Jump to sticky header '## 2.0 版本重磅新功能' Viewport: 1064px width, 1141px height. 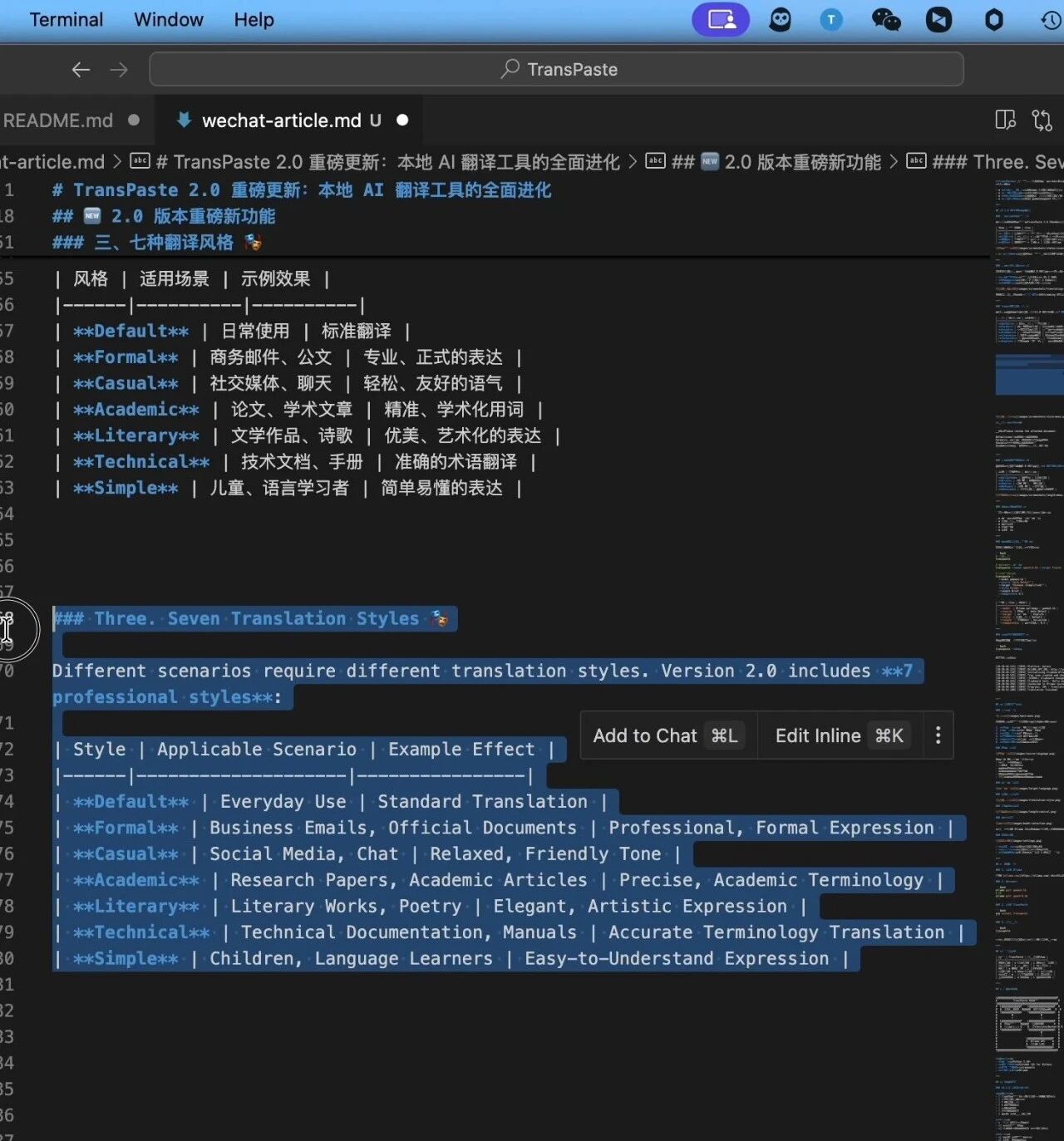pos(164,216)
